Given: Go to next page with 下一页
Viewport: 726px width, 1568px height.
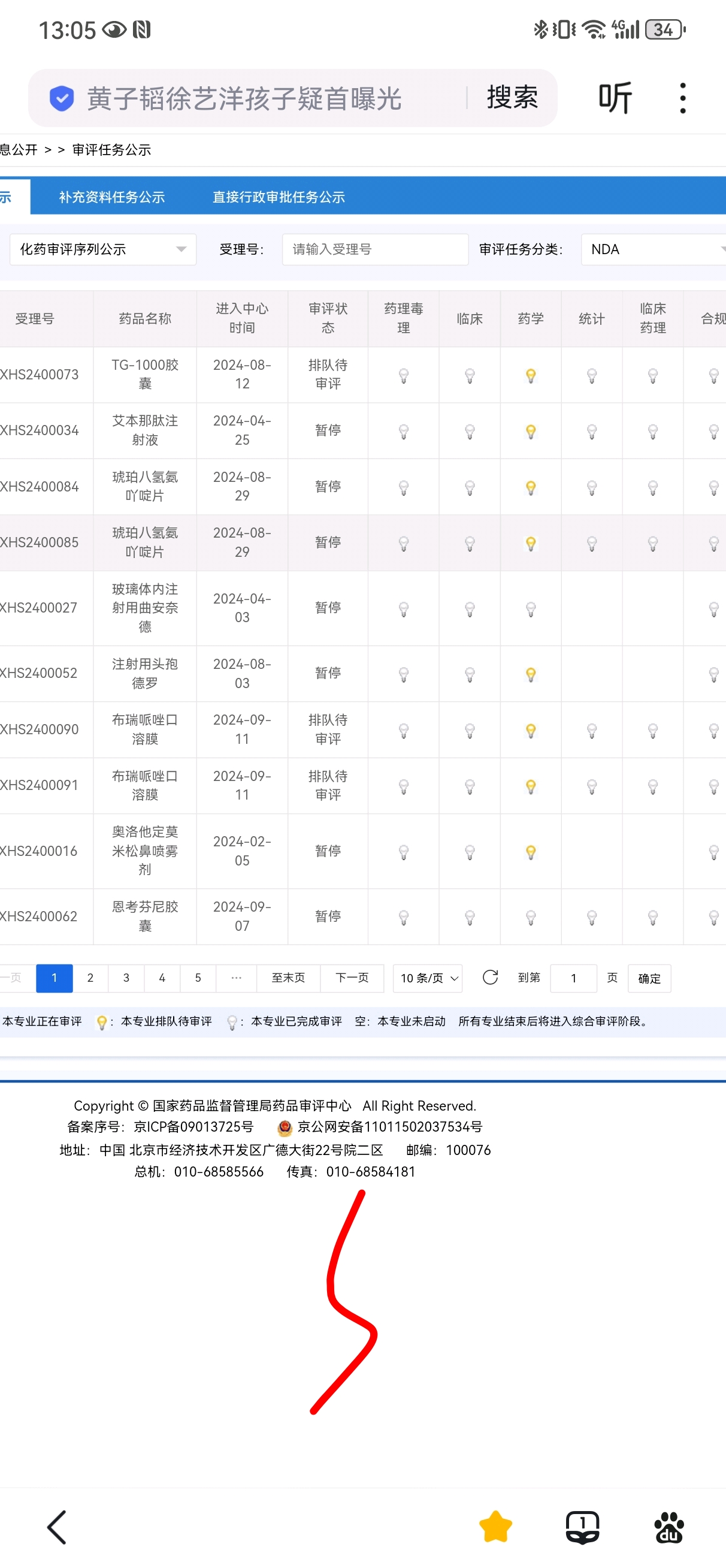Looking at the screenshot, I should 352,978.
